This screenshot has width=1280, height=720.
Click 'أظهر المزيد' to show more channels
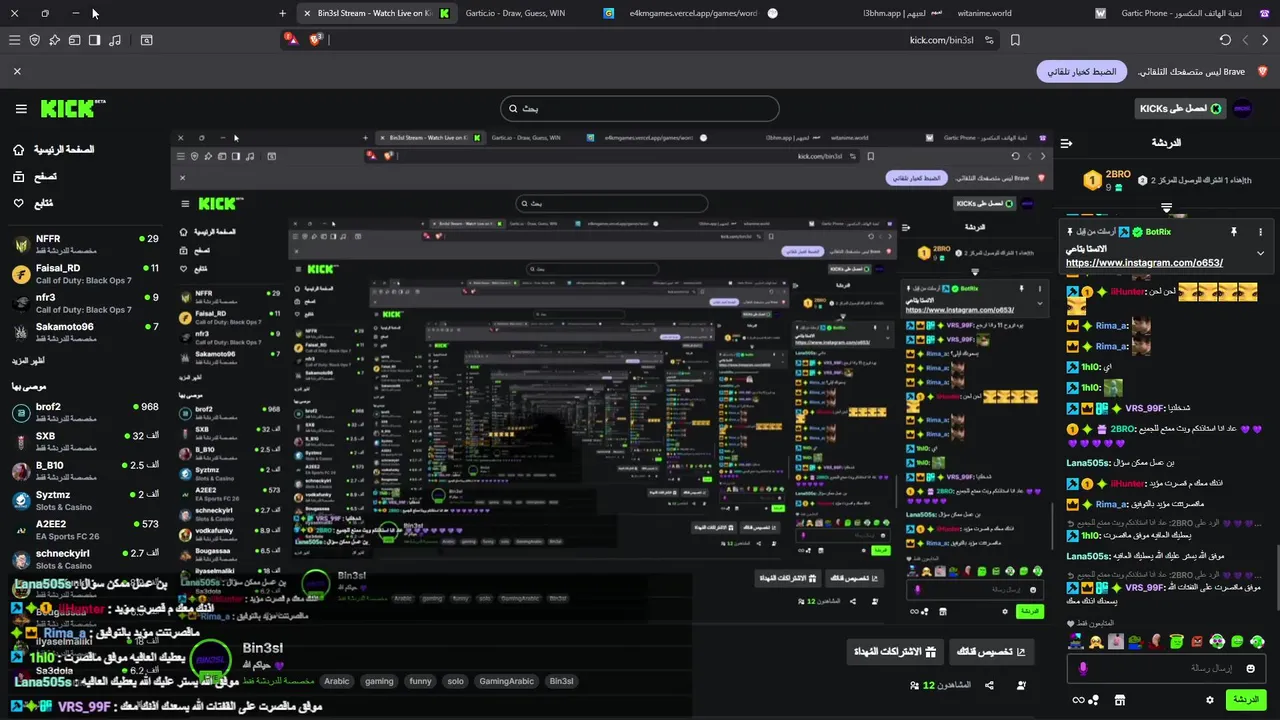(x=28, y=360)
